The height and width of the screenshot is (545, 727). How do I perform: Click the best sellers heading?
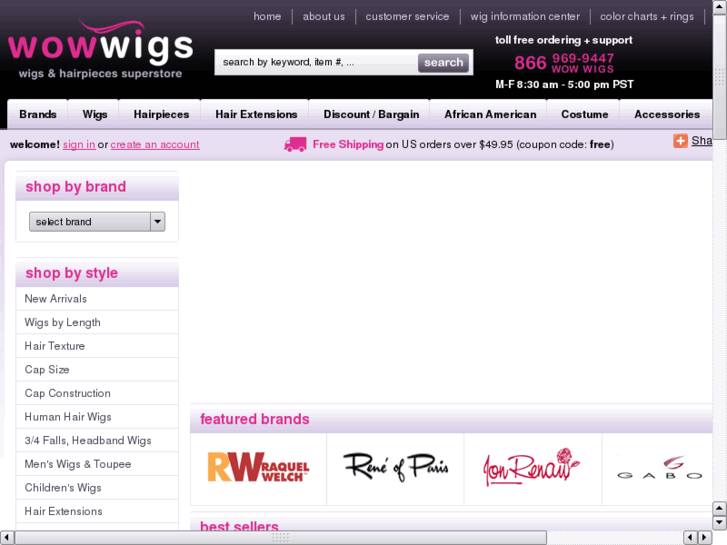pos(239,525)
